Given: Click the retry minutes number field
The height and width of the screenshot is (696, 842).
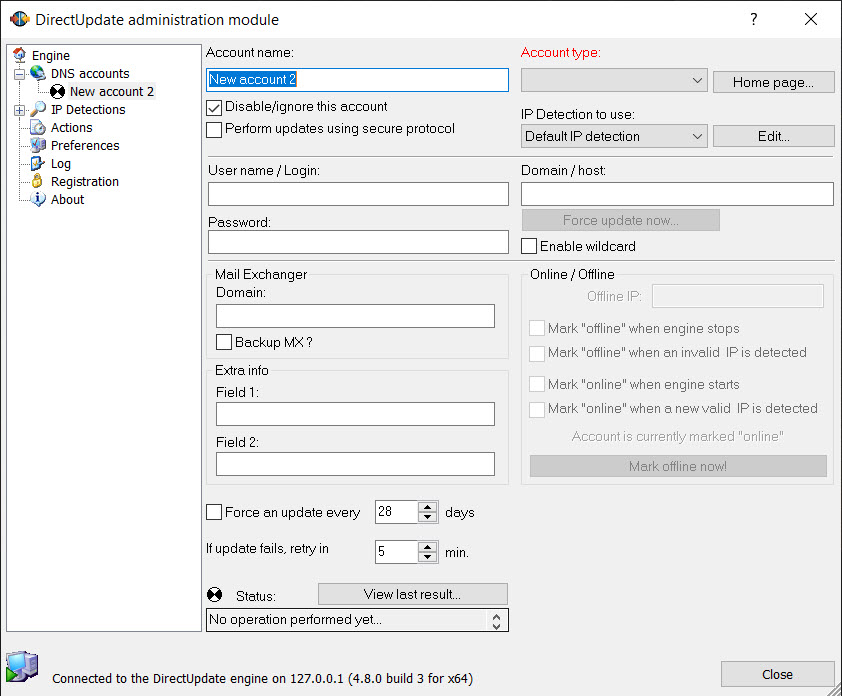Looking at the screenshot, I should pos(396,552).
